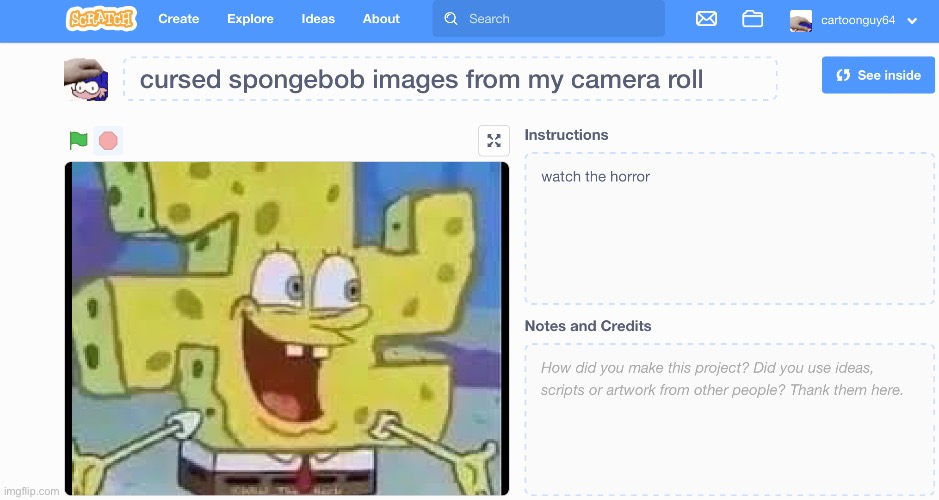Edit the Instructions text box
The height and width of the screenshot is (500, 939).
pyautogui.click(x=729, y=229)
